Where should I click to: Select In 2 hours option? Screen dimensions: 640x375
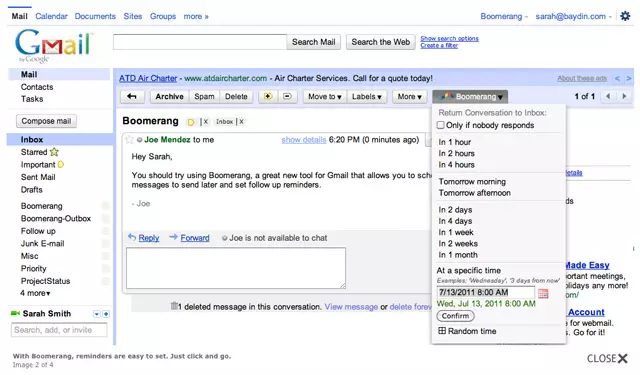pyautogui.click(x=456, y=153)
